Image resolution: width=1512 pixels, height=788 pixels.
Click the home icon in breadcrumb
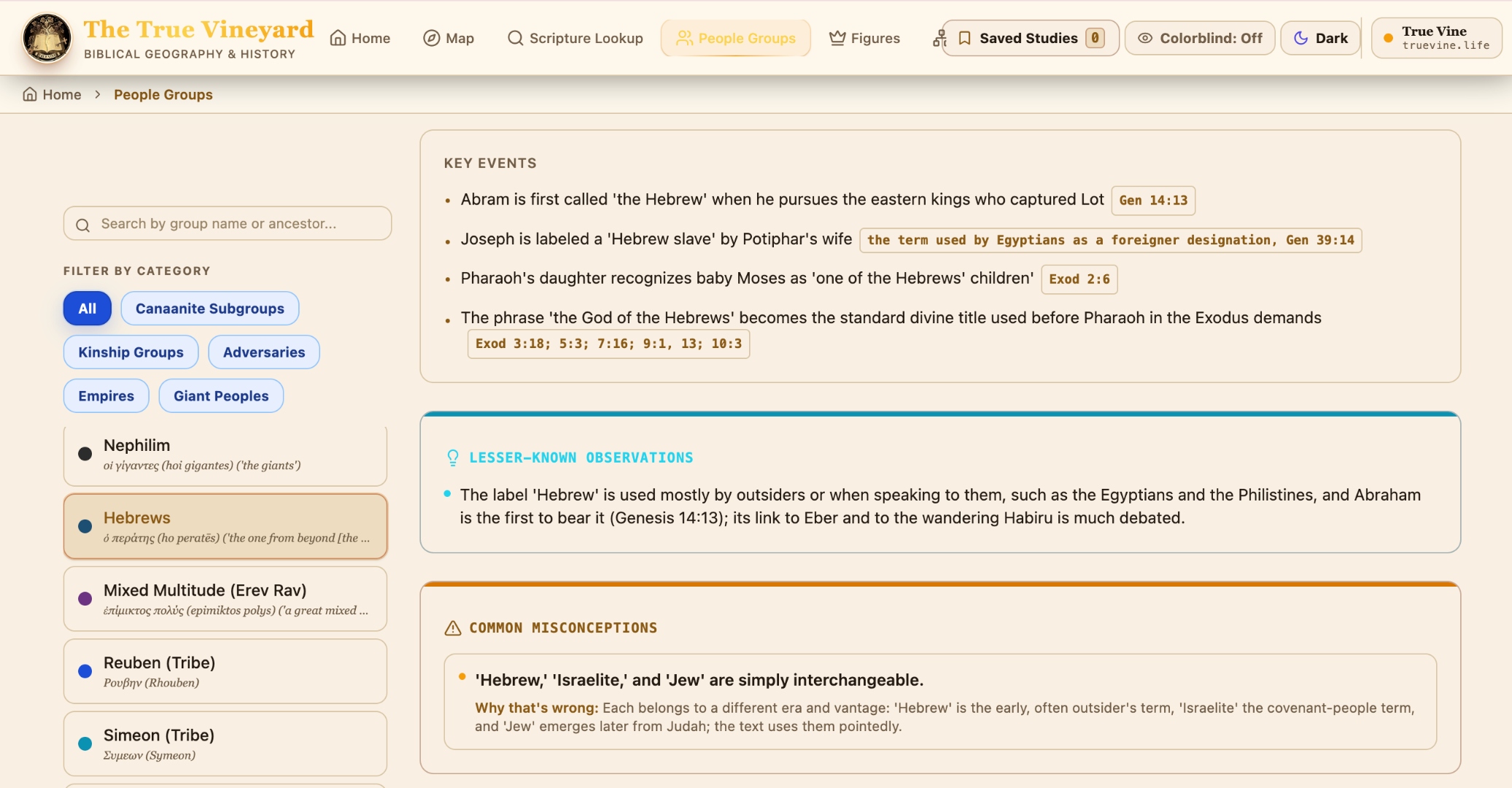point(30,95)
